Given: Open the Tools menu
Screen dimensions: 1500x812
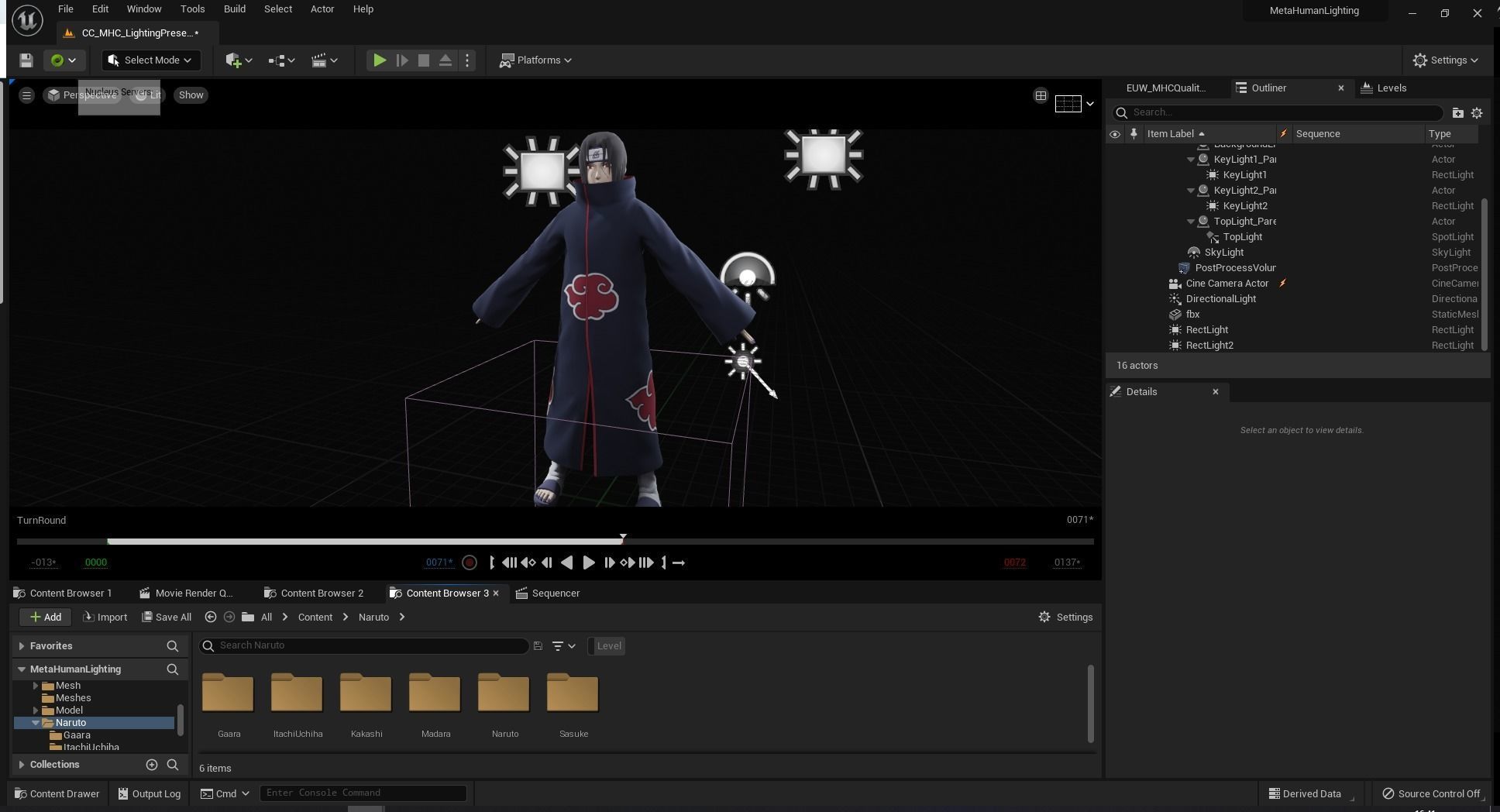Looking at the screenshot, I should 192,9.
